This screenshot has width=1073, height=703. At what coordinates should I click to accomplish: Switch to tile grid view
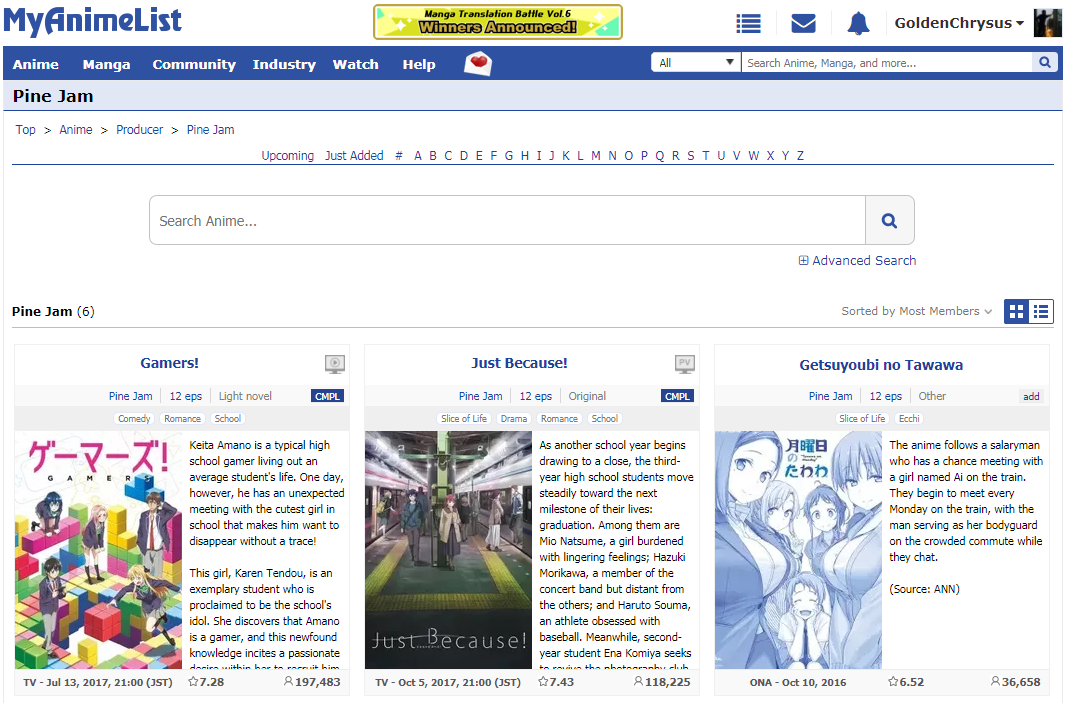[1017, 312]
